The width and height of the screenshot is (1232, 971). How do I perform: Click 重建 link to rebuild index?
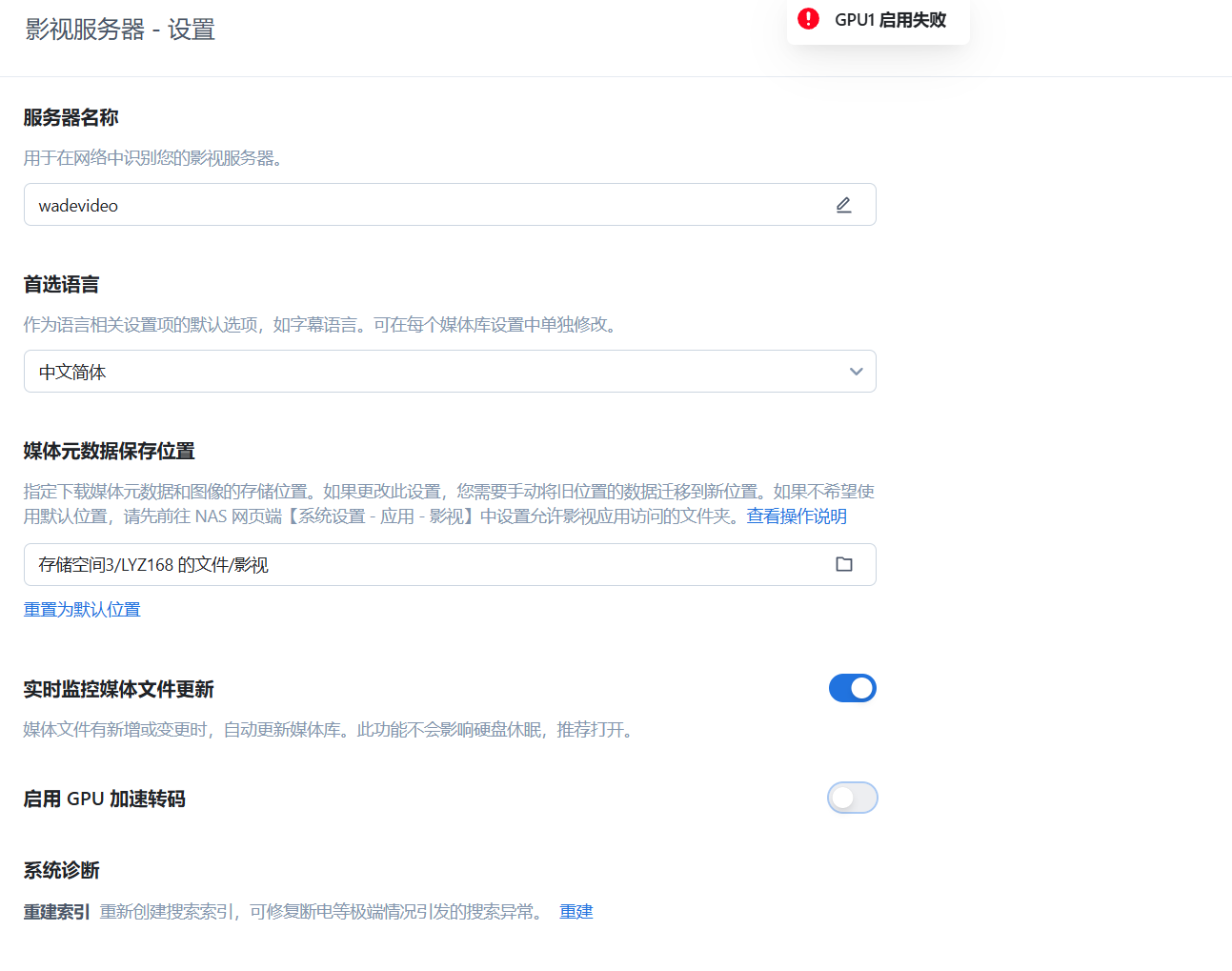(576, 912)
